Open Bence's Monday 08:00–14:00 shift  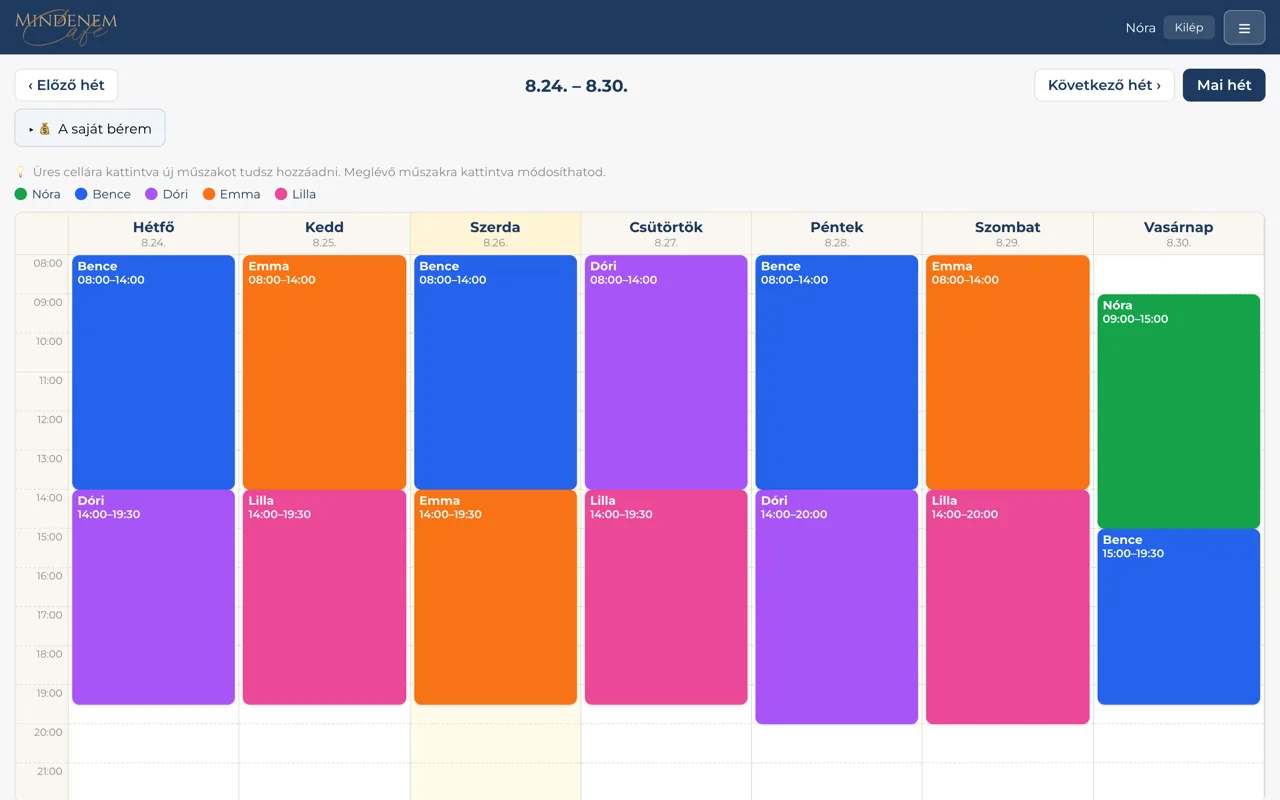tap(154, 372)
